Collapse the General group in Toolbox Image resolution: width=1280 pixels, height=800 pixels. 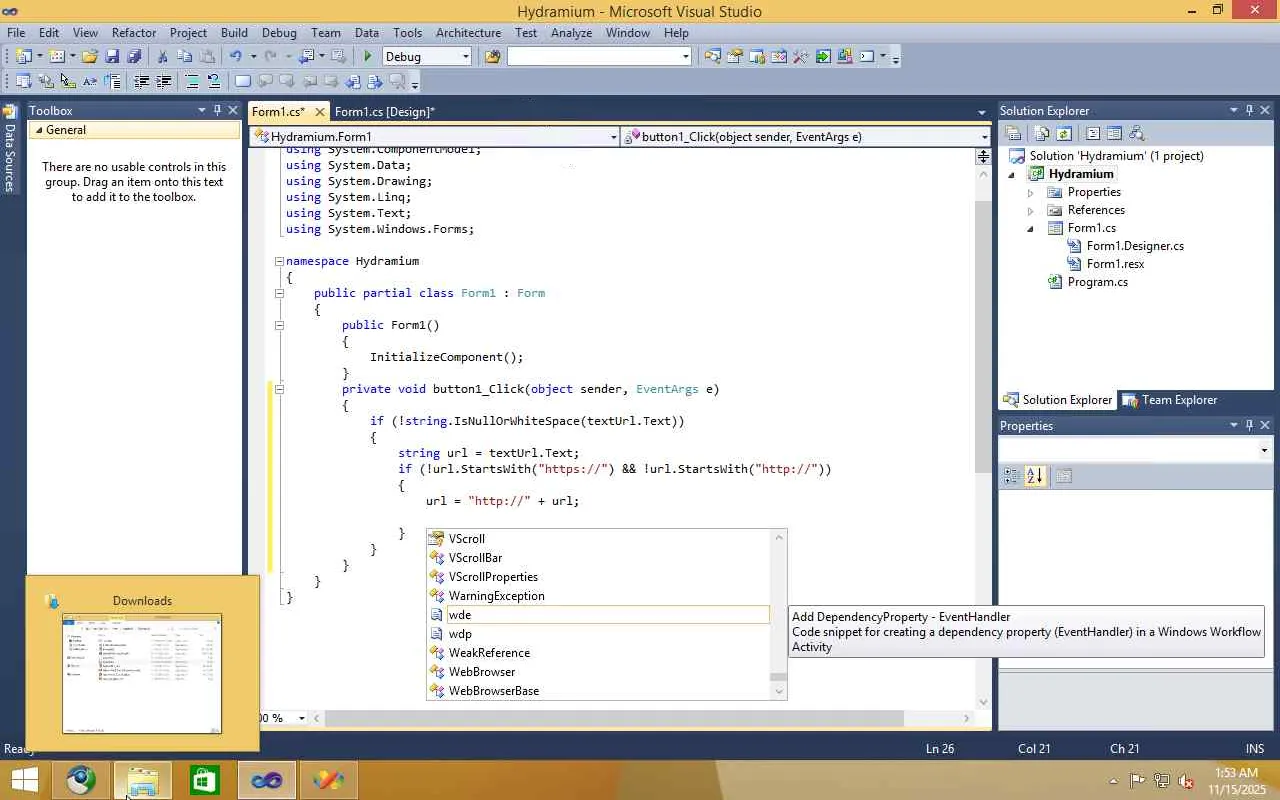point(40,130)
